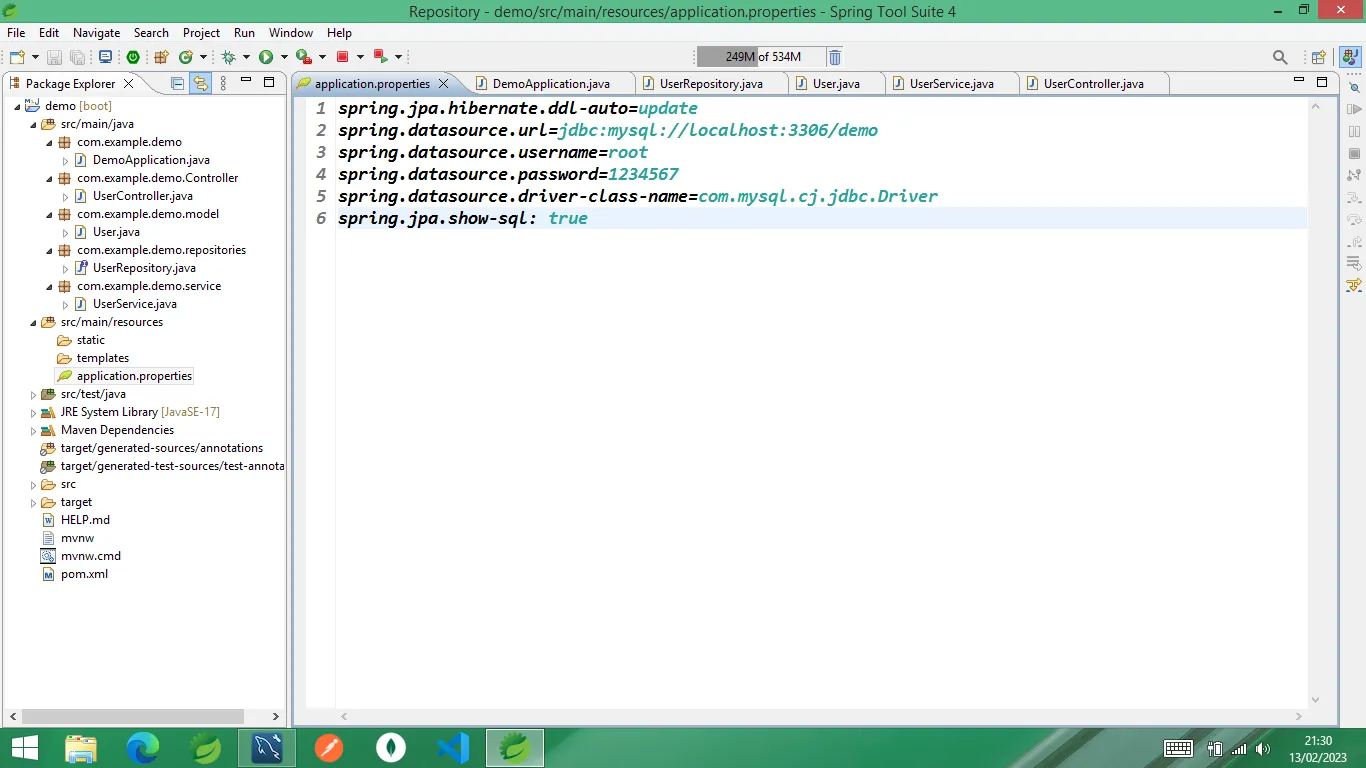Expand the Maven Dependencies node

click(x=33, y=430)
